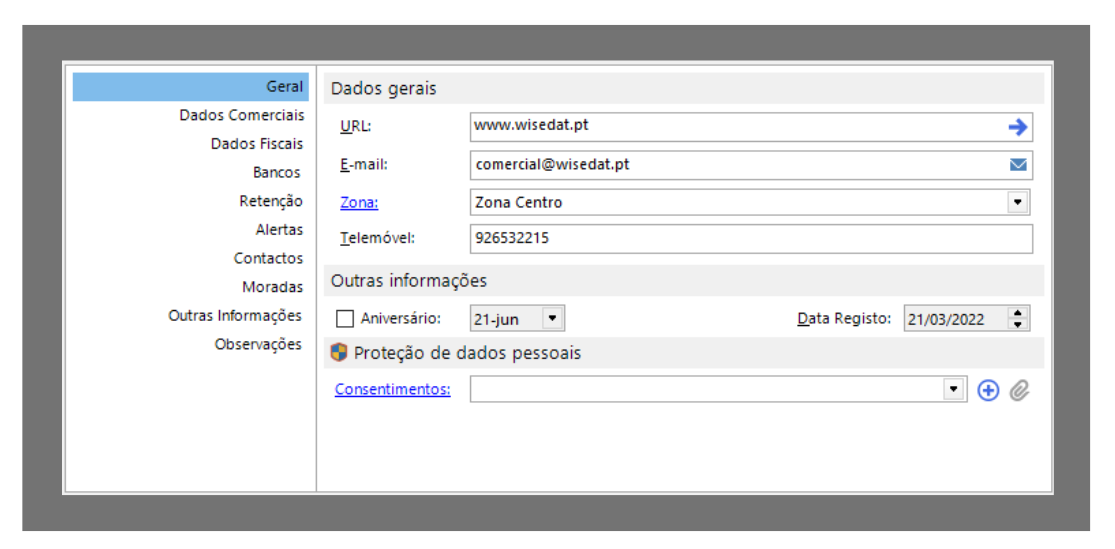Click the envelope icon to send e-mail

1018,165
